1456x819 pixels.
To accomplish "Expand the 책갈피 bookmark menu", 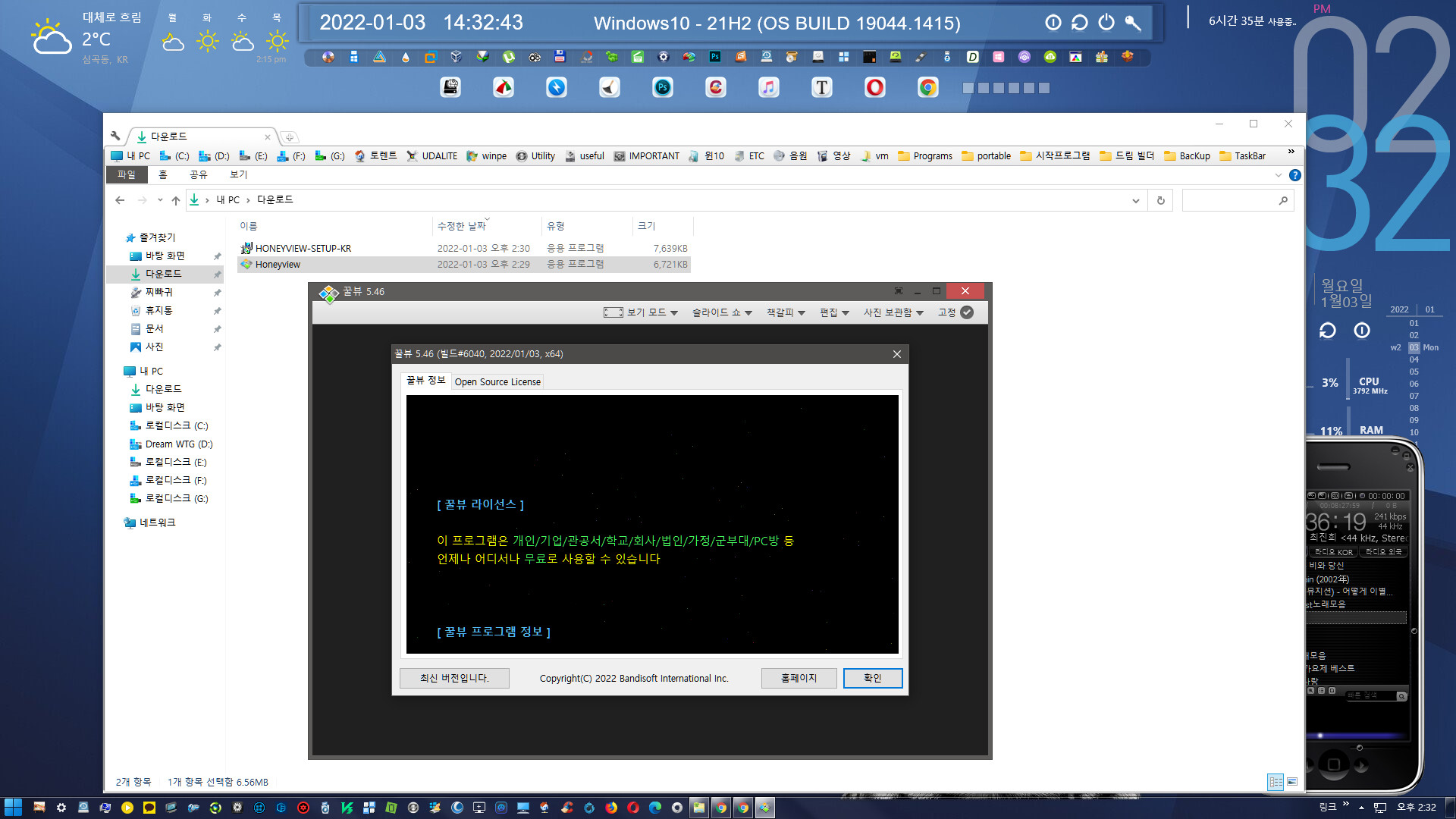I will click(x=786, y=312).
